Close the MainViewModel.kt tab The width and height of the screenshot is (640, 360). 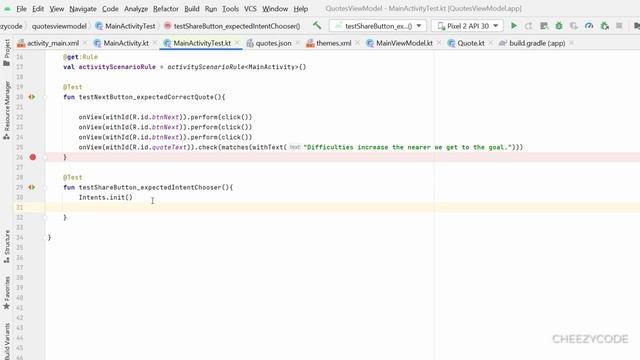[x=439, y=43]
